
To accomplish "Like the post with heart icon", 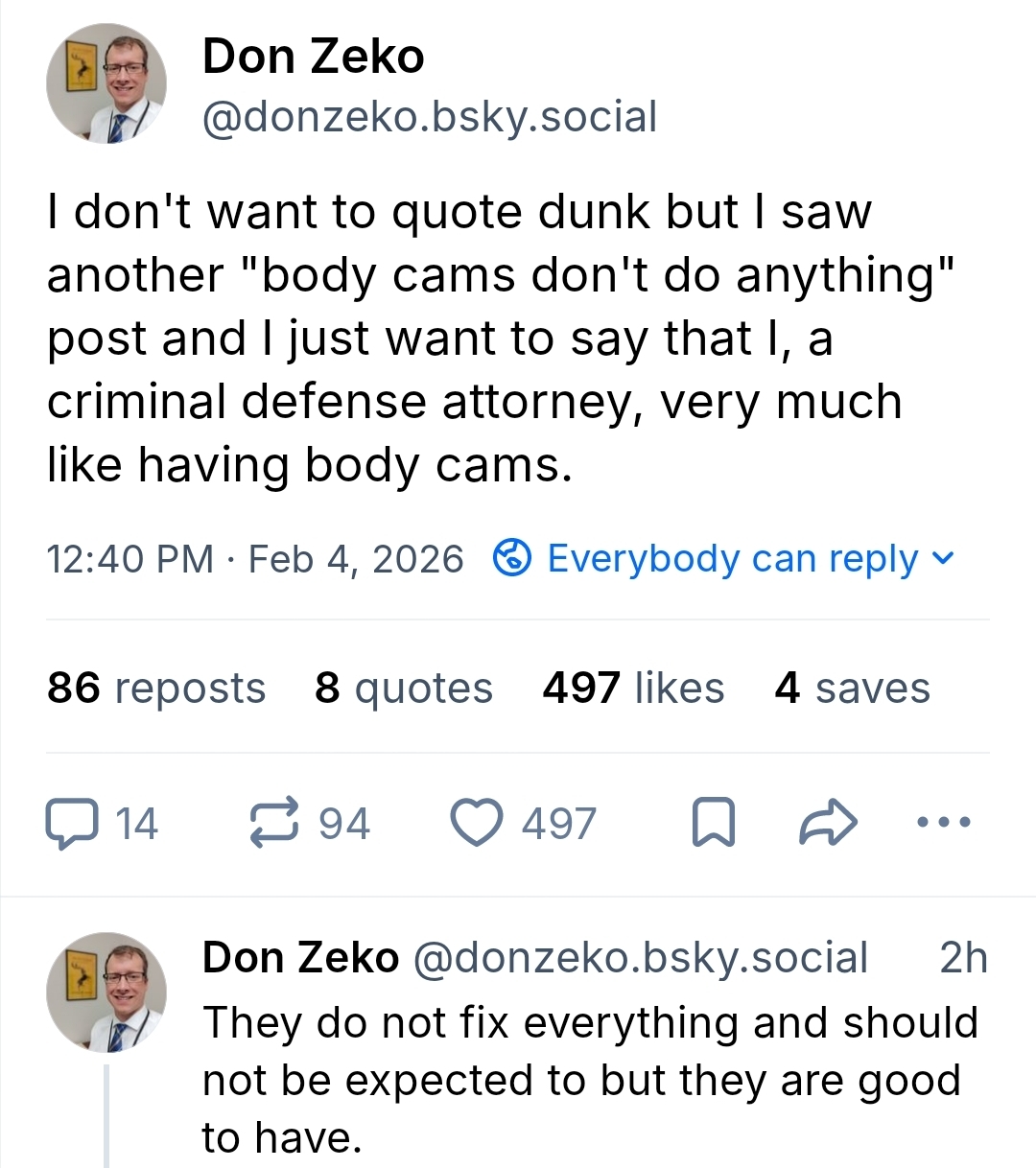I will coord(477,824).
